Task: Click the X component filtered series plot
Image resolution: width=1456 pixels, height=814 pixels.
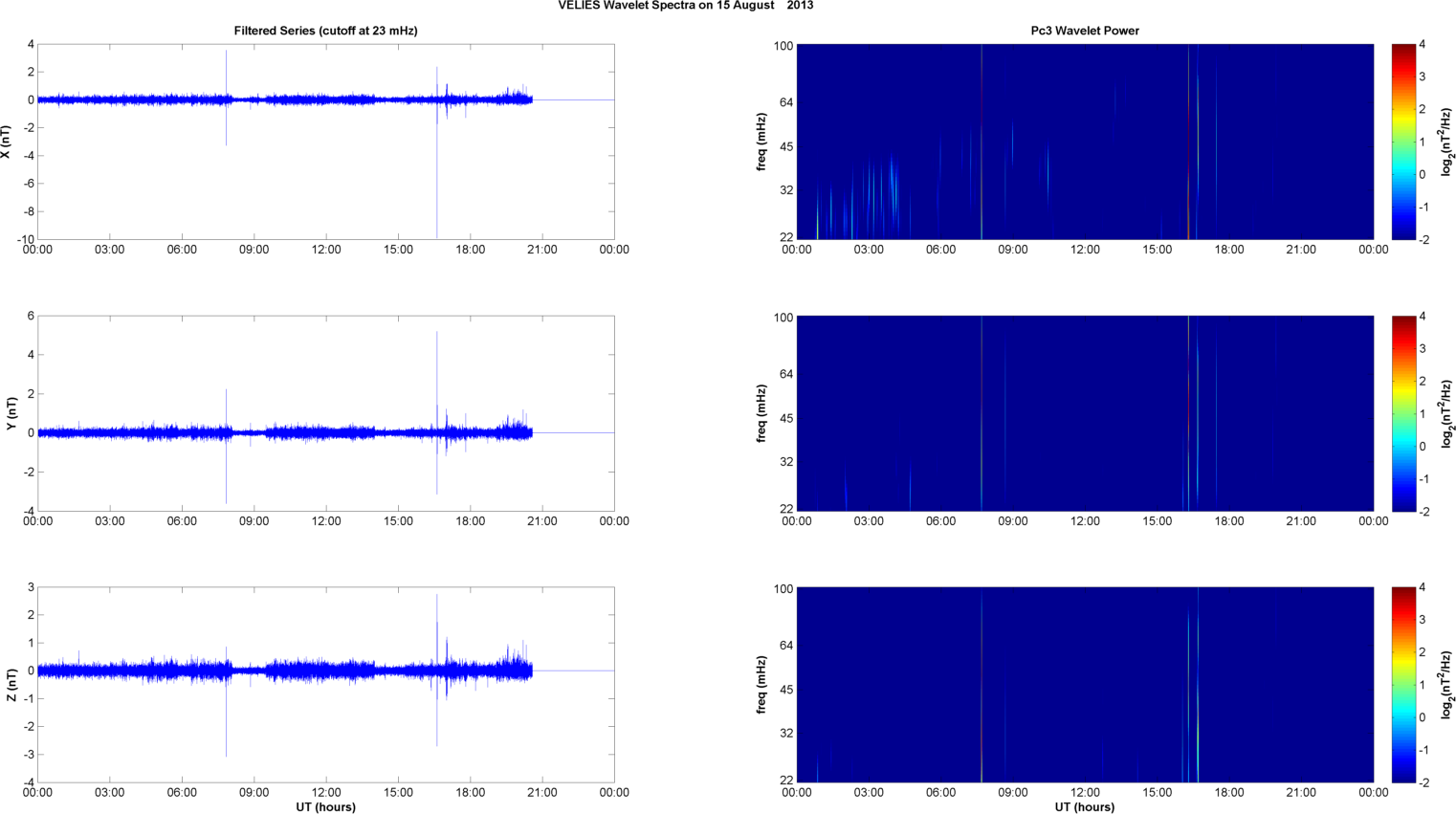Action: pyautogui.click(x=325, y=142)
